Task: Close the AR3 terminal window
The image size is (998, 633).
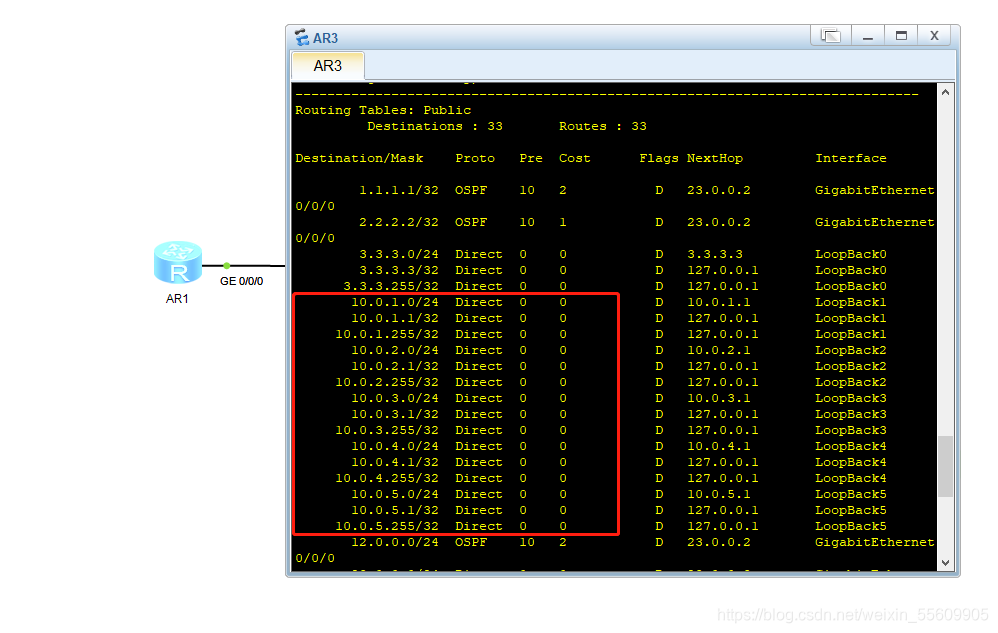Action: pyautogui.click(x=934, y=36)
